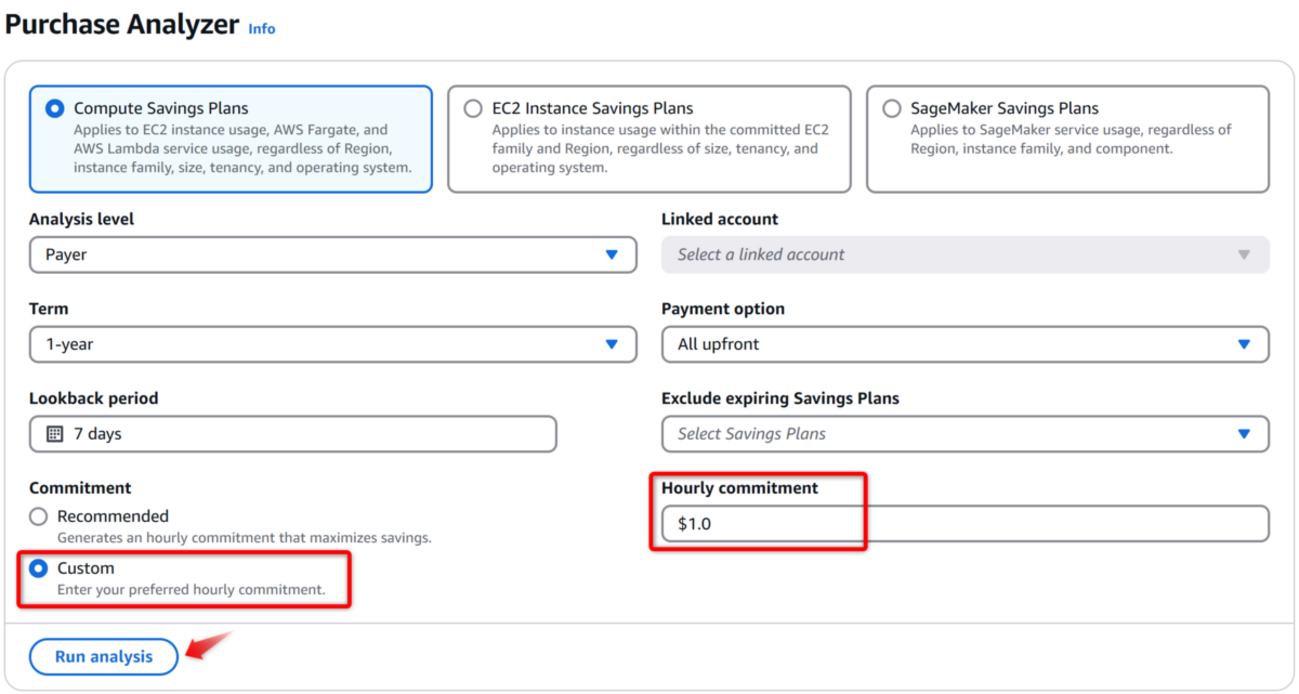Click the Exclude expiring Savings Plans arrow
Image resolution: width=1299 pixels, height=694 pixels.
pos(1244,434)
